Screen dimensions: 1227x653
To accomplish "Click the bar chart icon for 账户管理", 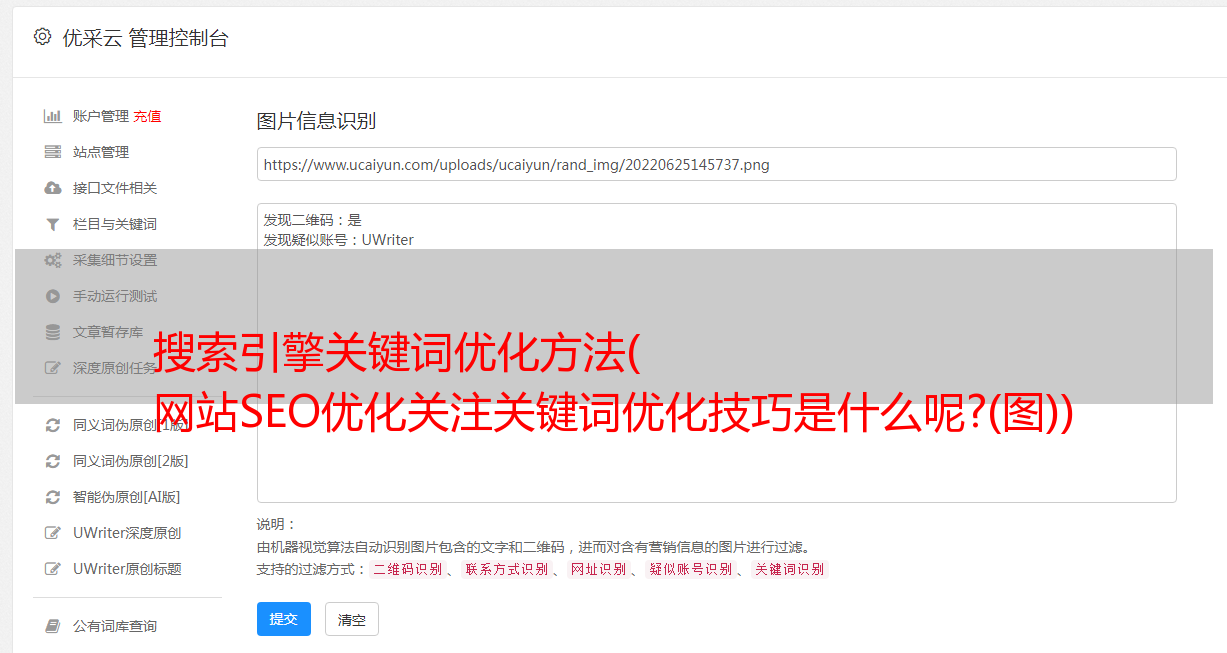I will pos(53,116).
